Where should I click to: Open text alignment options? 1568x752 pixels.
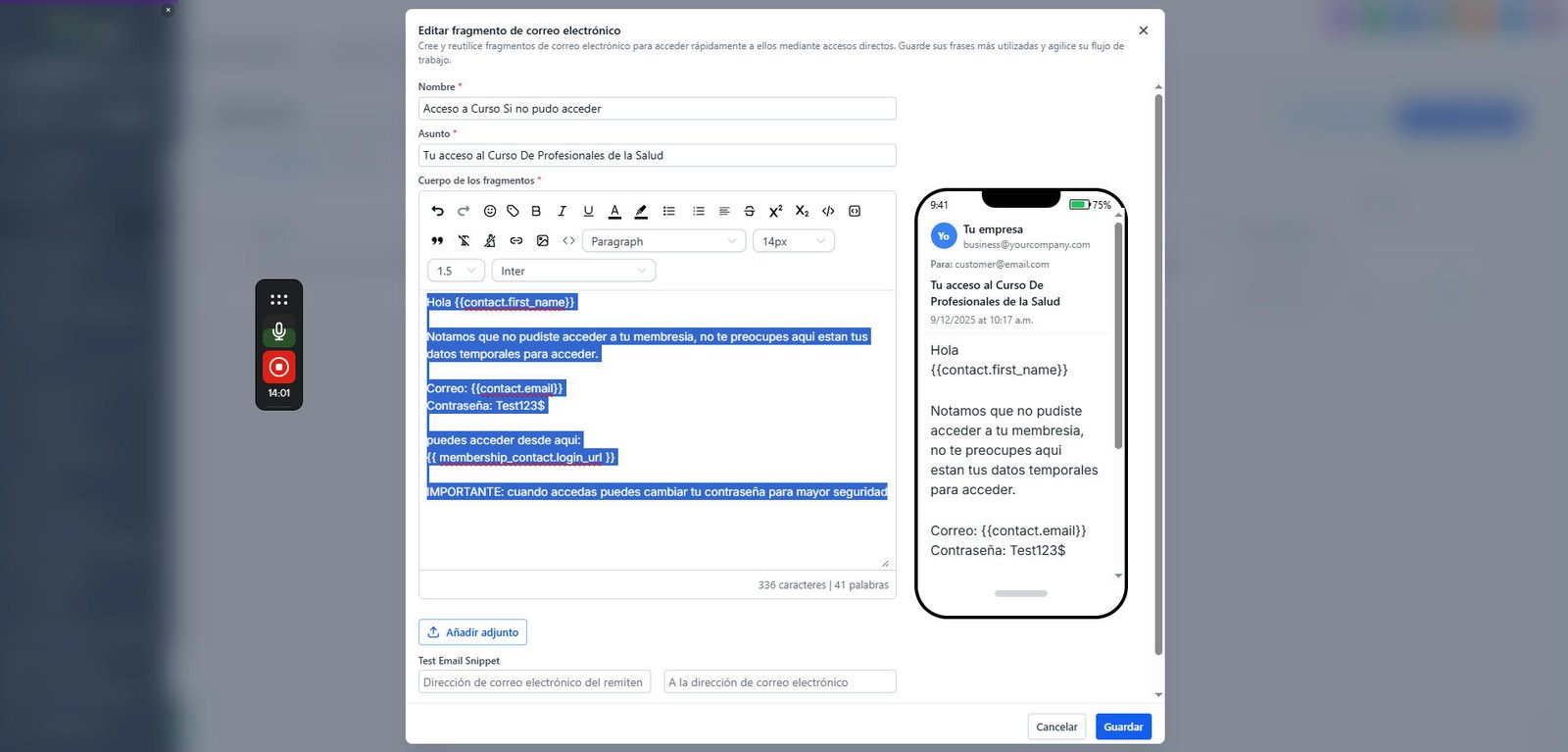click(x=724, y=211)
